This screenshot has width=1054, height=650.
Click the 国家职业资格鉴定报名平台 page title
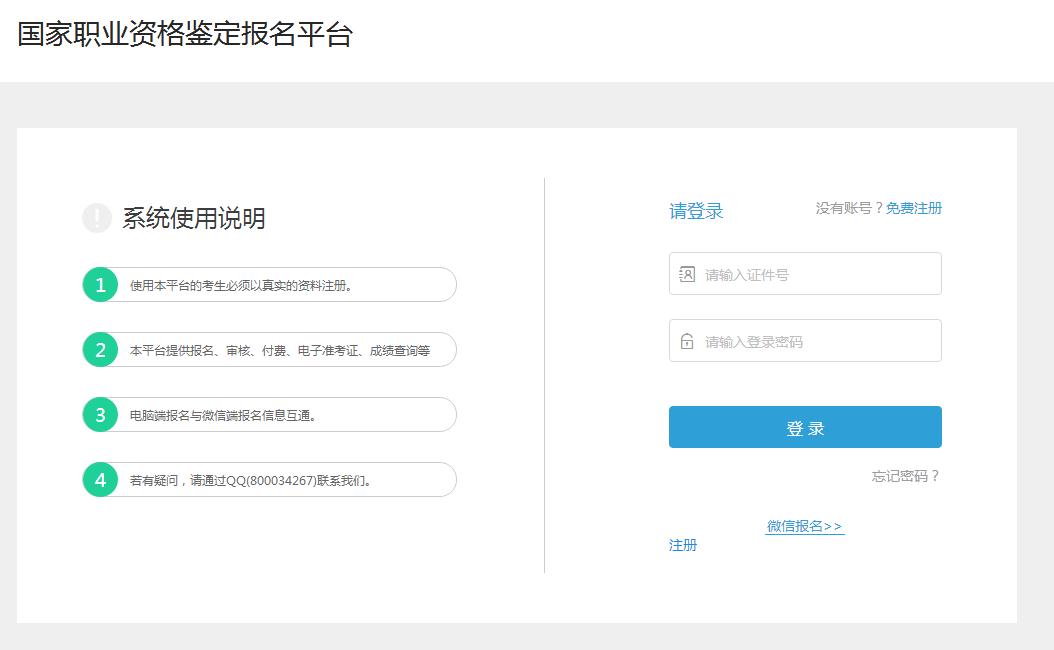coord(185,34)
